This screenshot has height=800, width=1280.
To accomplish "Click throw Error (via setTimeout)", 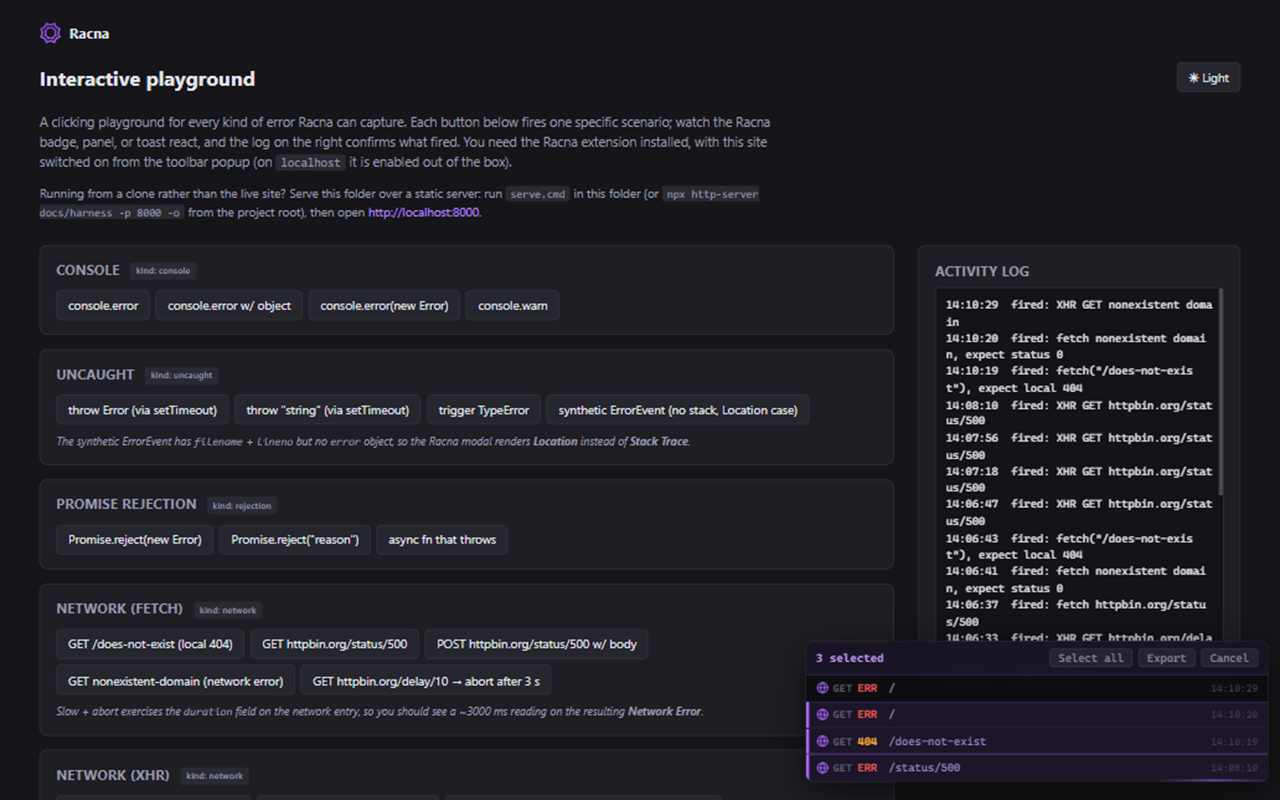I will [142, 410].
